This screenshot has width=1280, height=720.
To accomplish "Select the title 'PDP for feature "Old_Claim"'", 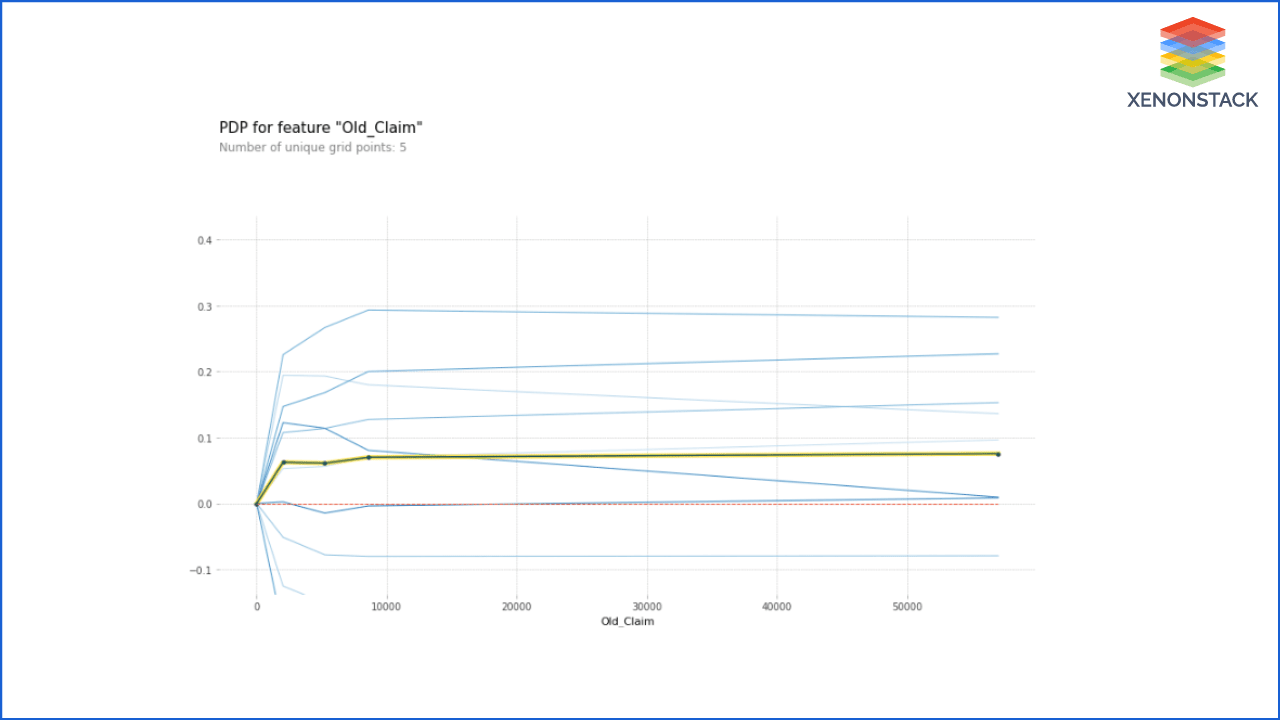I will tap(321, 128).
